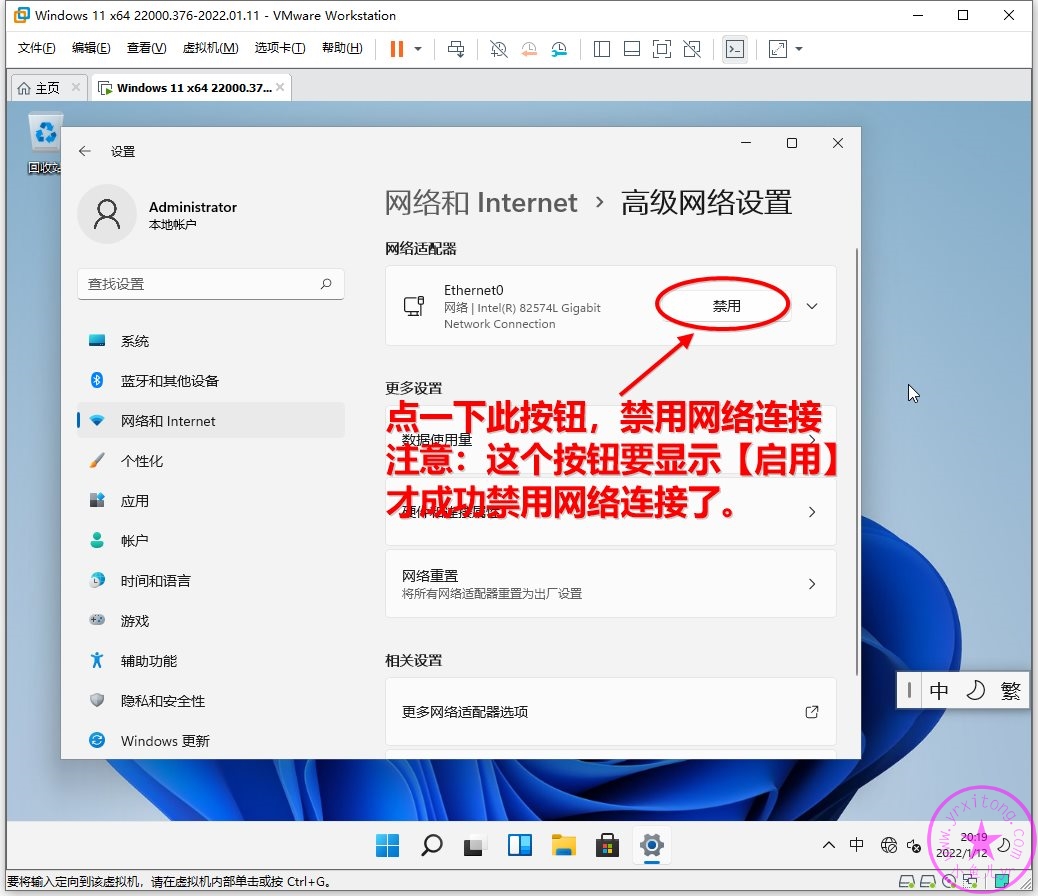Close the Windows 11 x64 VM tab
The width and height of the screenshot is (1038, 896).
pyautogui.click(x=281, y=87)
